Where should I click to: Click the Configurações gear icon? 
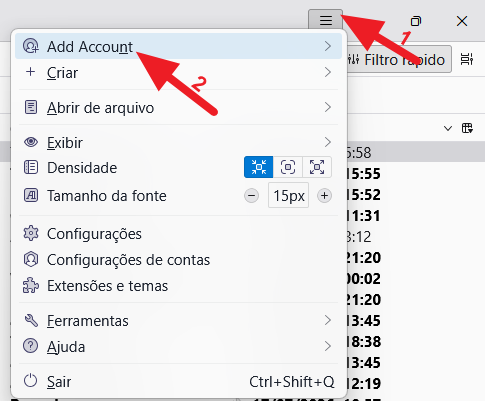coord(31,234)
